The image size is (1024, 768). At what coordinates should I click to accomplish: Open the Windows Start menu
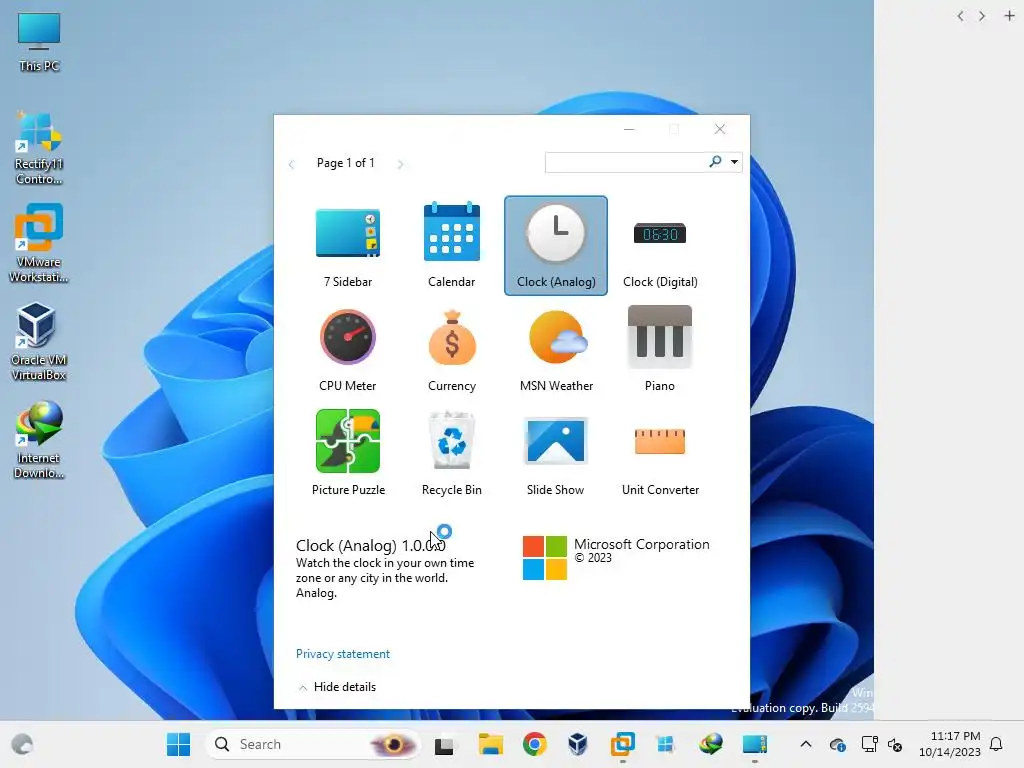point(178,744)
